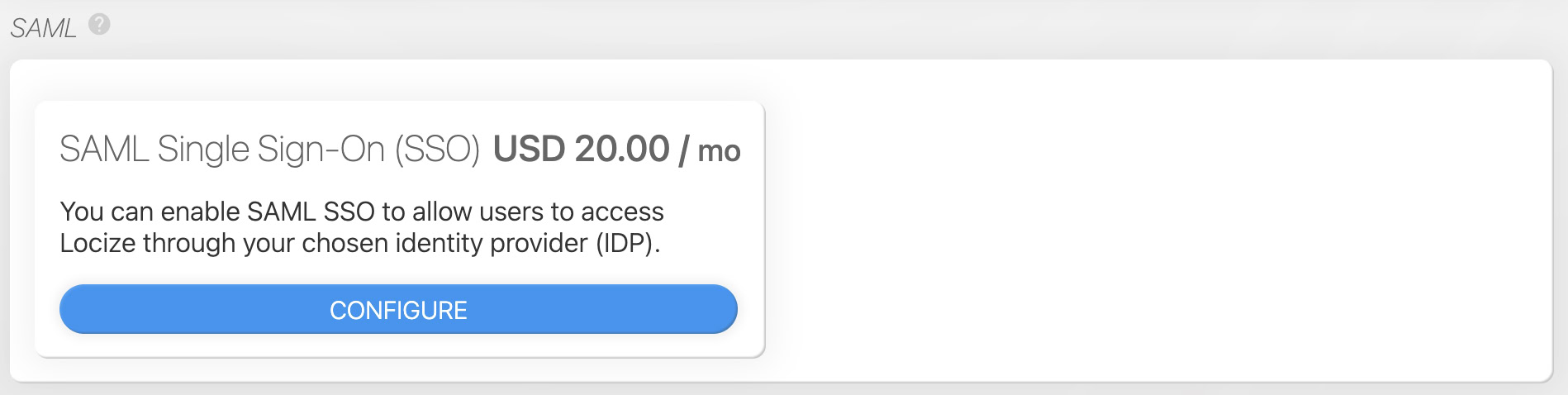Click the word "Single" in the card heading
Image resolution: width=1568 pixels, height=395 pixels.
point(203,150)
